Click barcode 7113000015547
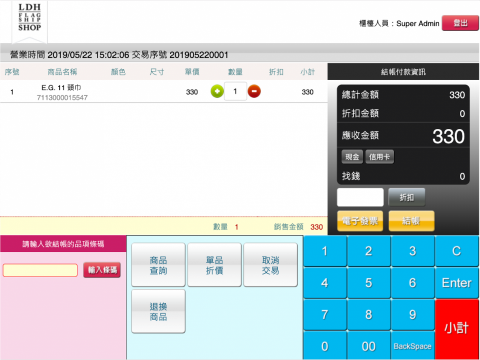 (62, 98)
